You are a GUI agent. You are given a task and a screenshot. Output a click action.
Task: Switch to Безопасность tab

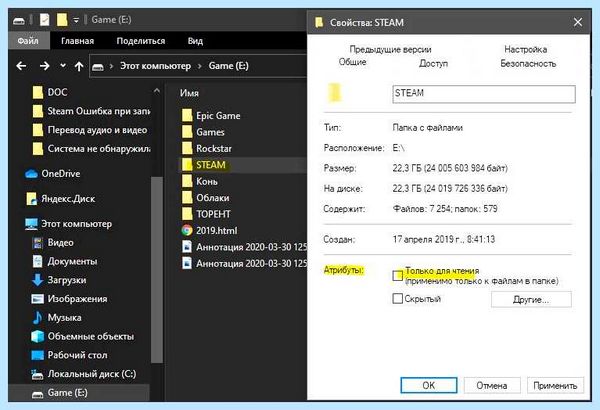(528, 64)
